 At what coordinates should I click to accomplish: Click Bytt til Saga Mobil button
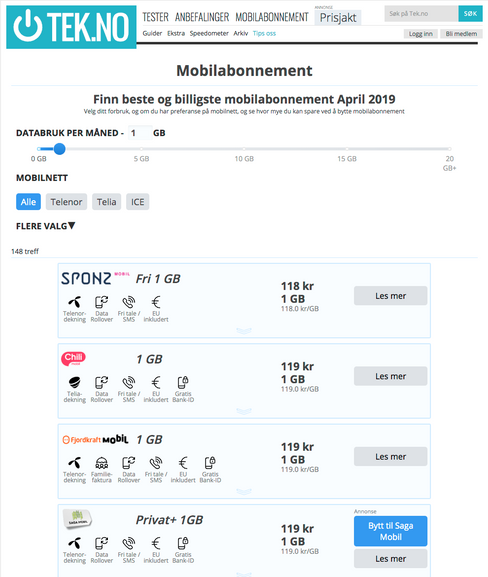coord(390,531)
